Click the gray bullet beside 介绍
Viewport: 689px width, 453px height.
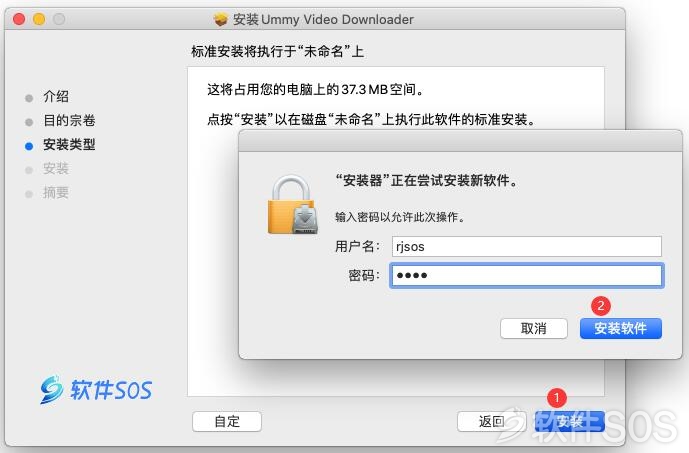tap(29, 98)
